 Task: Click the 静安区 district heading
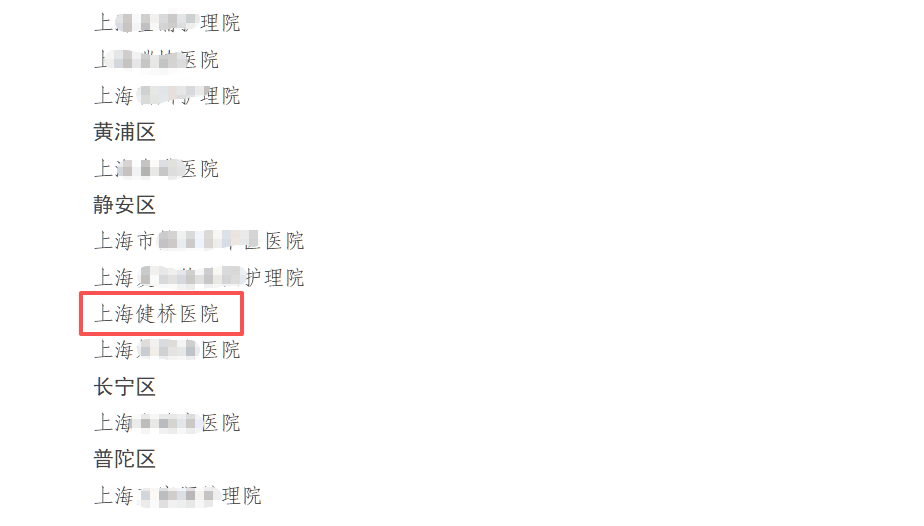124,205
